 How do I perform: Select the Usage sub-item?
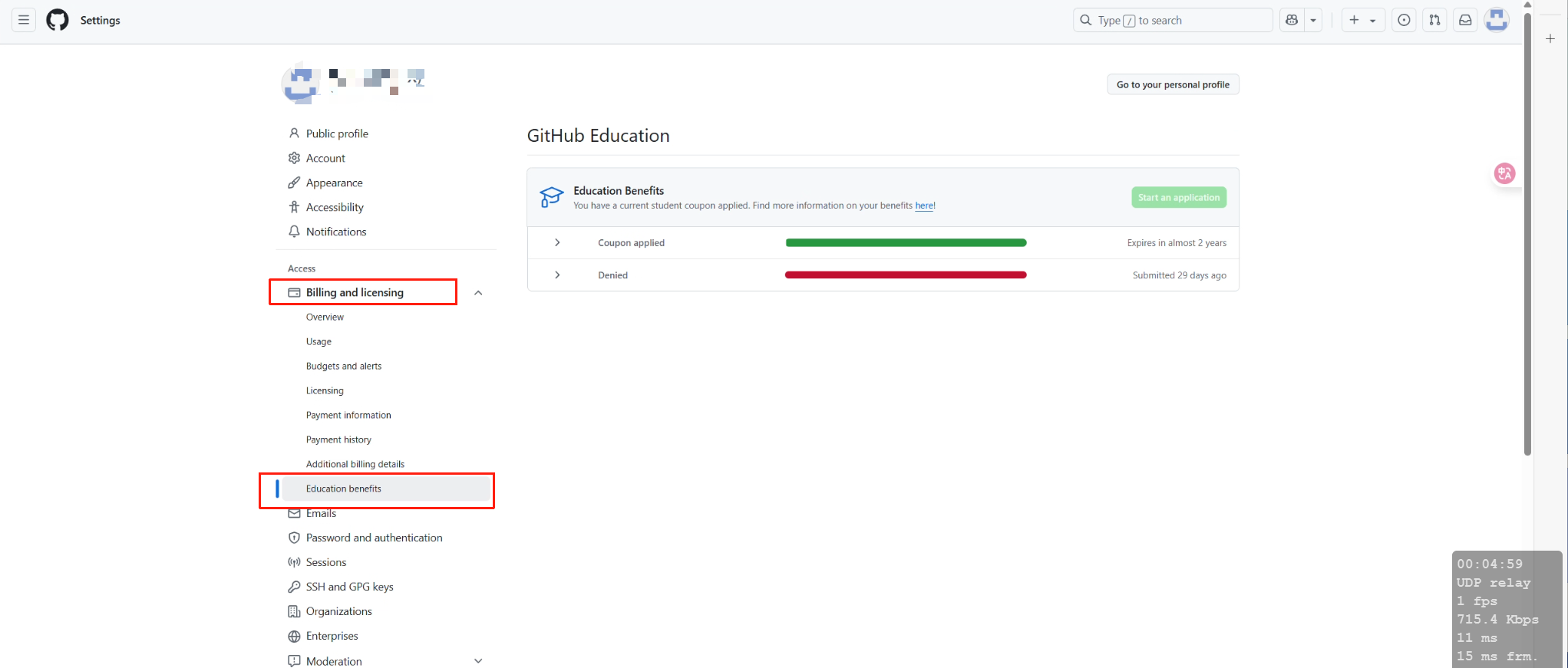coord(319,341)
